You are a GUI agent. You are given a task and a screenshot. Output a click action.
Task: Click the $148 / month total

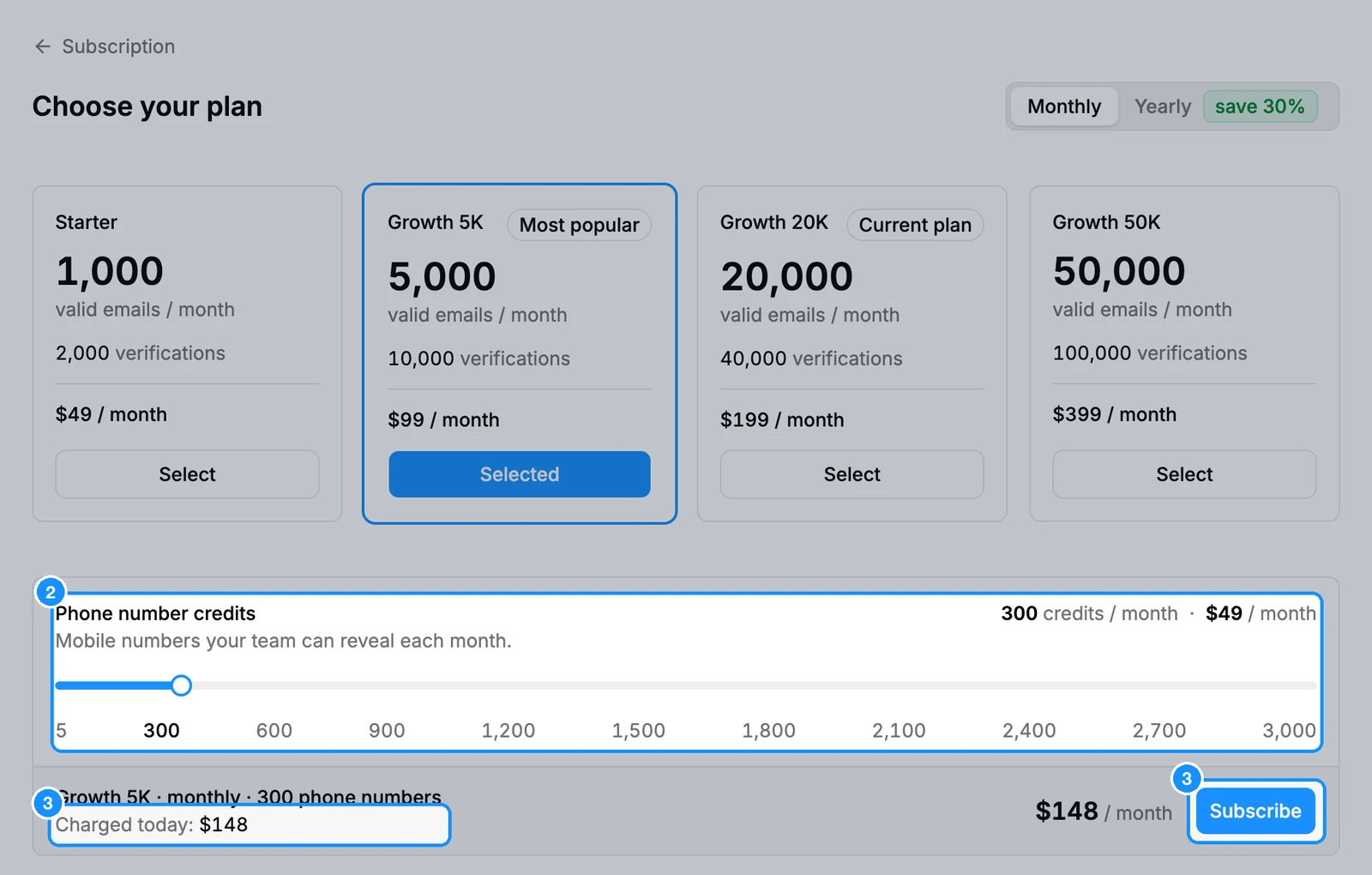1104,811
